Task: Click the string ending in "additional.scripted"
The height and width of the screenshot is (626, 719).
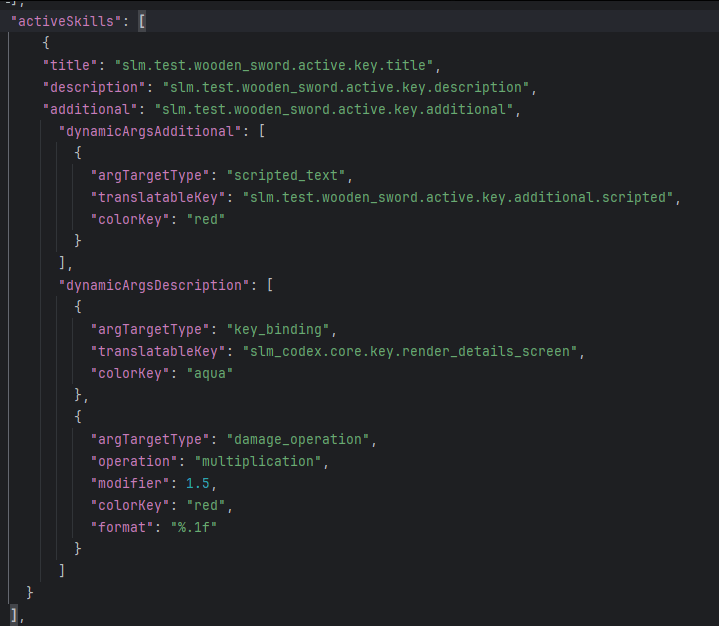Action: [461, 197]
